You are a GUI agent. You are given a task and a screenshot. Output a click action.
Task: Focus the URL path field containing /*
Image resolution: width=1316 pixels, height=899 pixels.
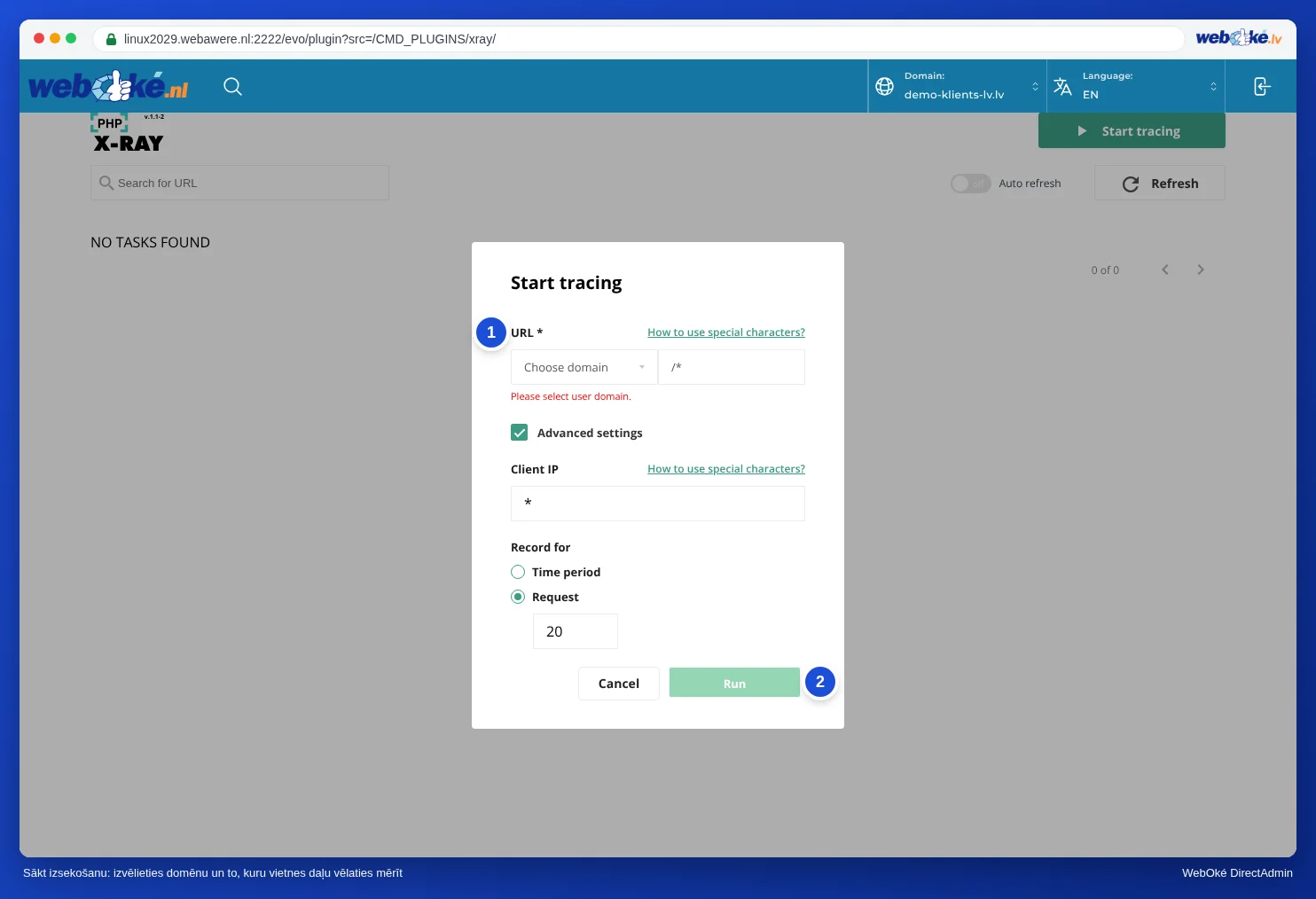(x=732, y=367)
